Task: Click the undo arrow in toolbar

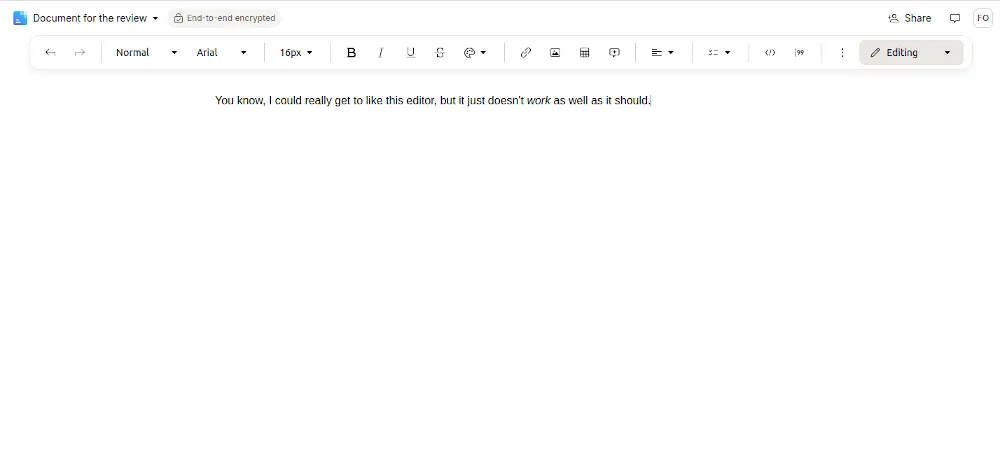Action: point(50,53)
